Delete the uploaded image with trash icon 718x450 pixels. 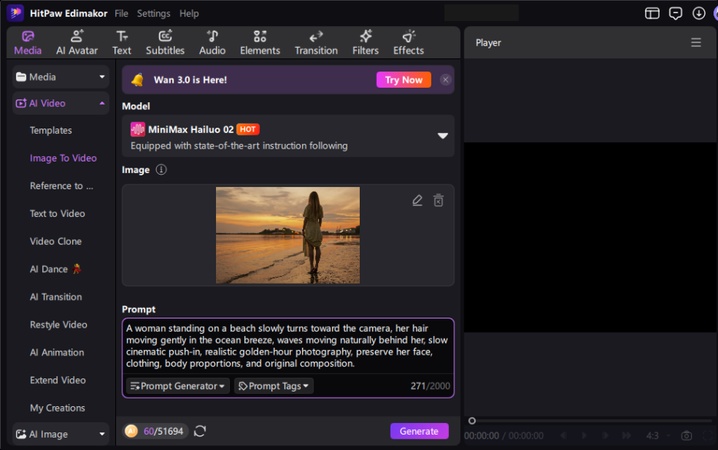[438, 201]
